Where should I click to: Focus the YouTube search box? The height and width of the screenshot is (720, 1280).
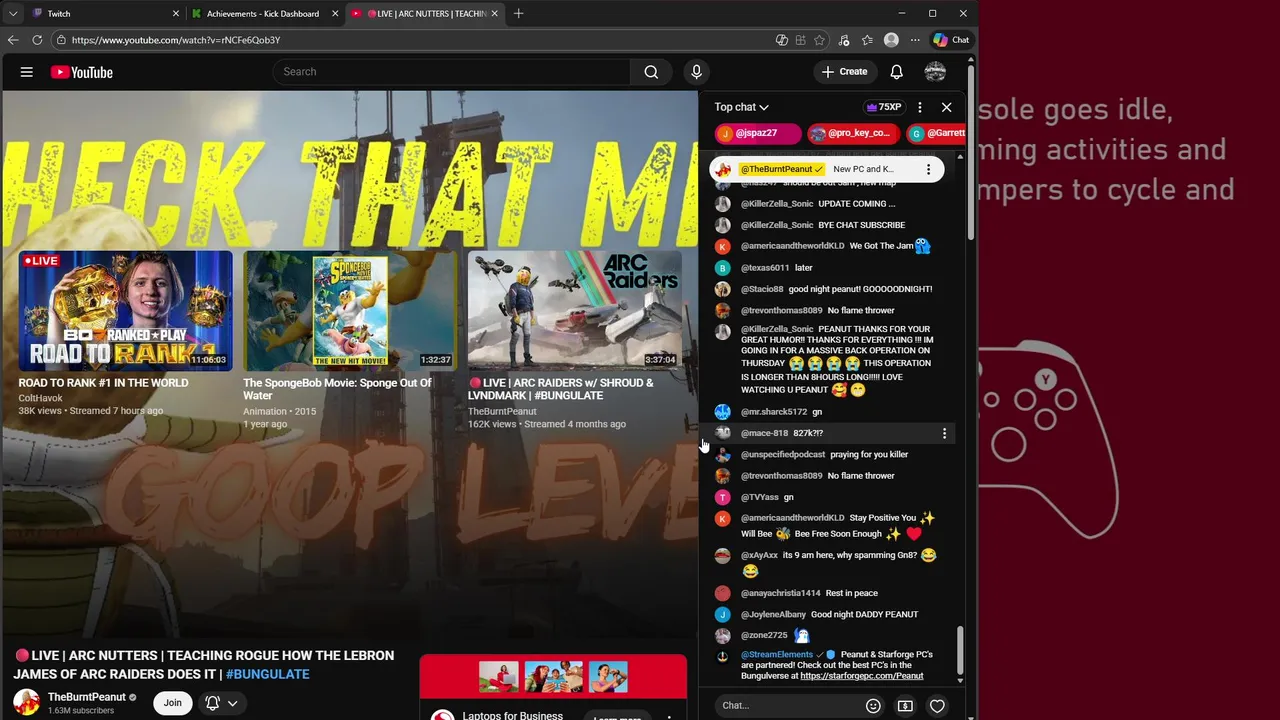(x=451, y=72)
